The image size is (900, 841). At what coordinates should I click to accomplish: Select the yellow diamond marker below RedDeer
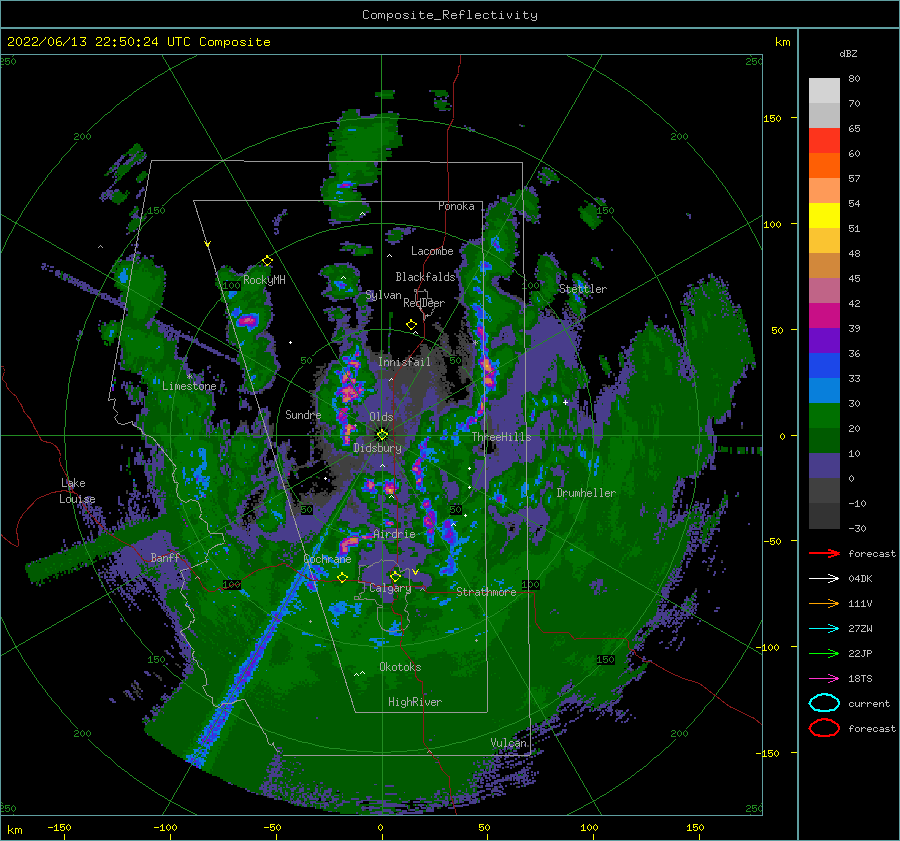[x=412, y=325]
